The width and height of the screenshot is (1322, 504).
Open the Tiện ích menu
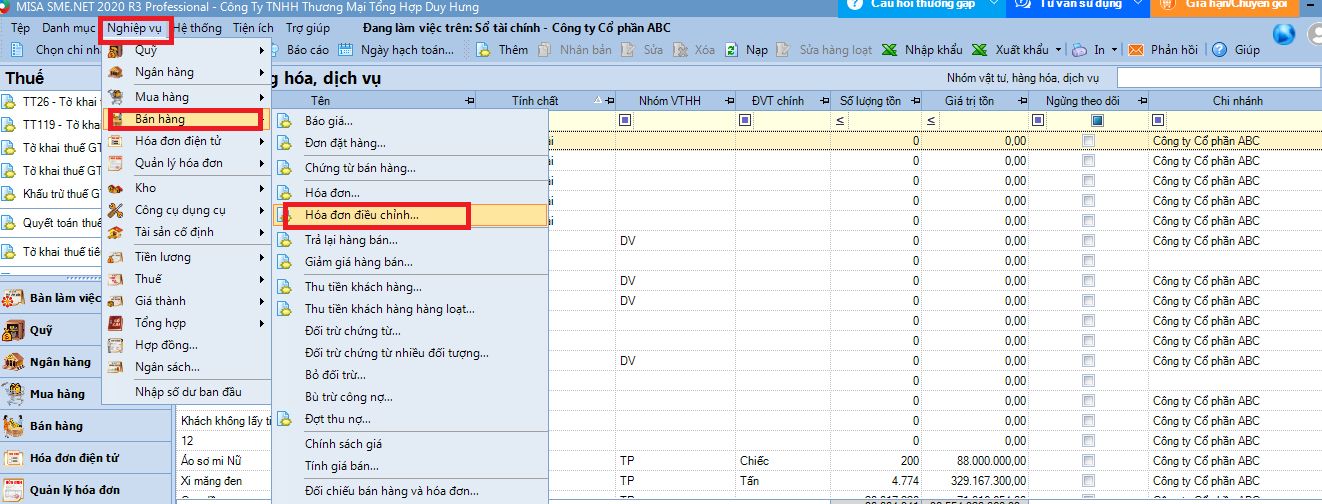(252, 29)
